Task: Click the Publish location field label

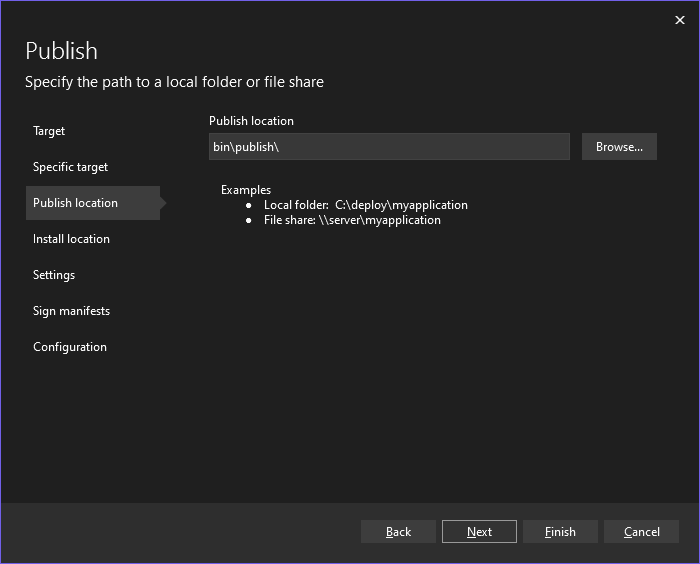Action: click(251, 121)
